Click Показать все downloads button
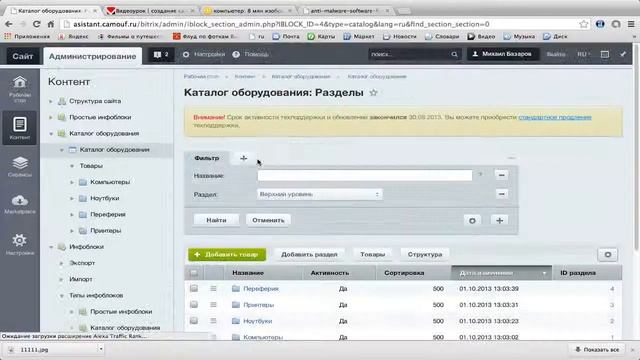This screenshot has height=360, width=640. pos(596,350)
